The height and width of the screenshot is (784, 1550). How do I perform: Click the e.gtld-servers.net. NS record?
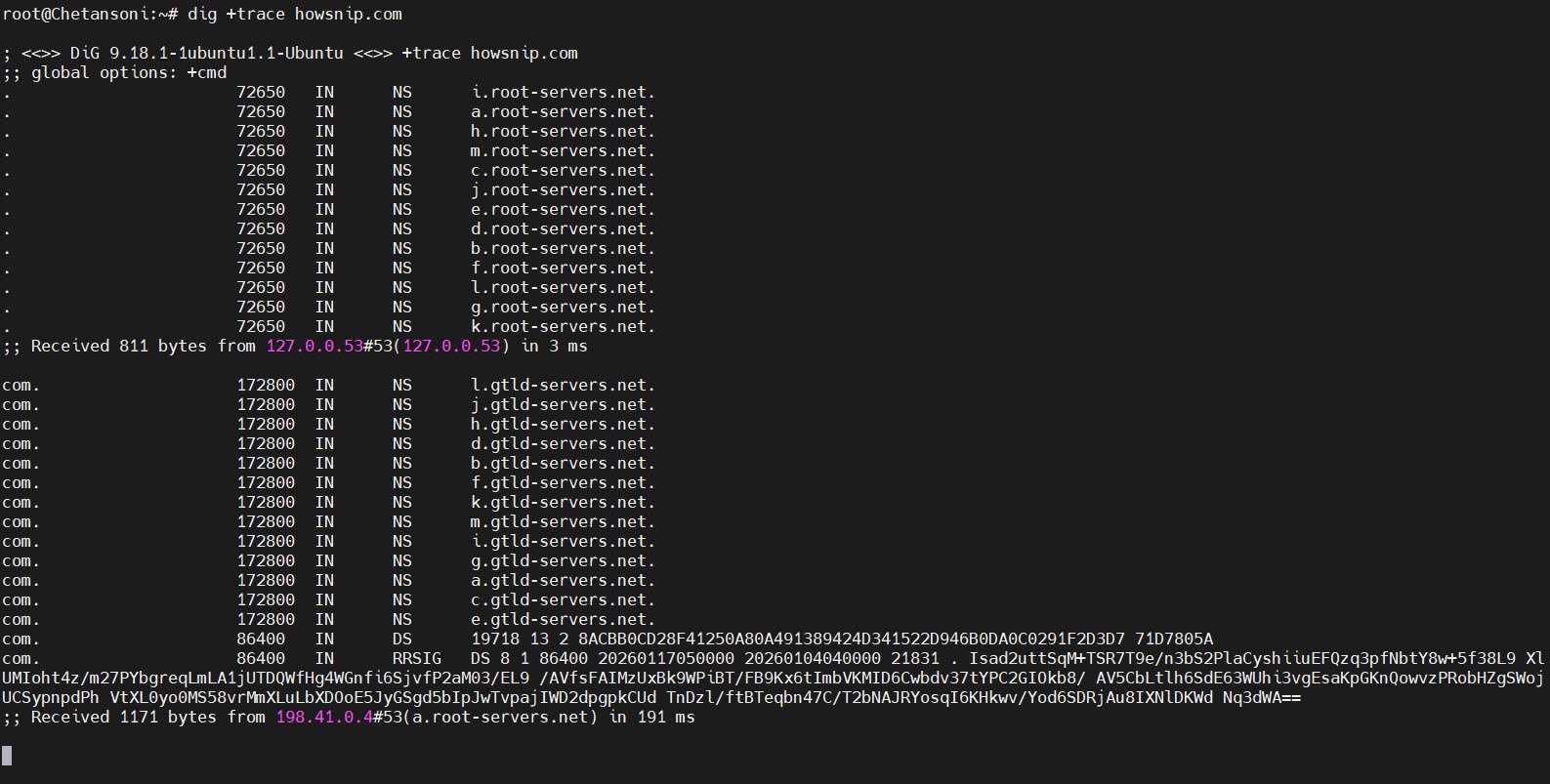coord(563,620)
